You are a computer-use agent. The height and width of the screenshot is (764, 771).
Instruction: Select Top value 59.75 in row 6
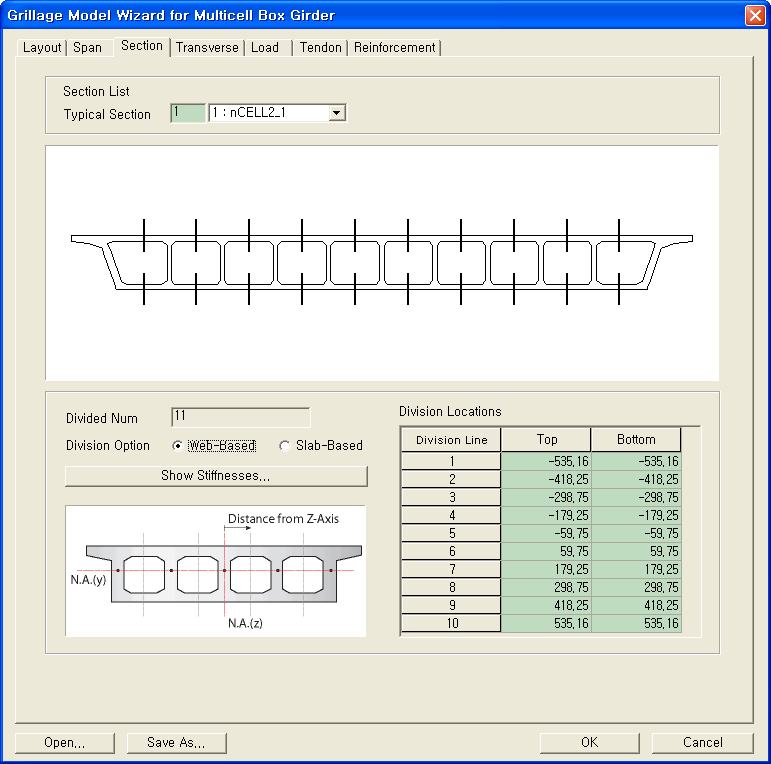tap(546, 551)
